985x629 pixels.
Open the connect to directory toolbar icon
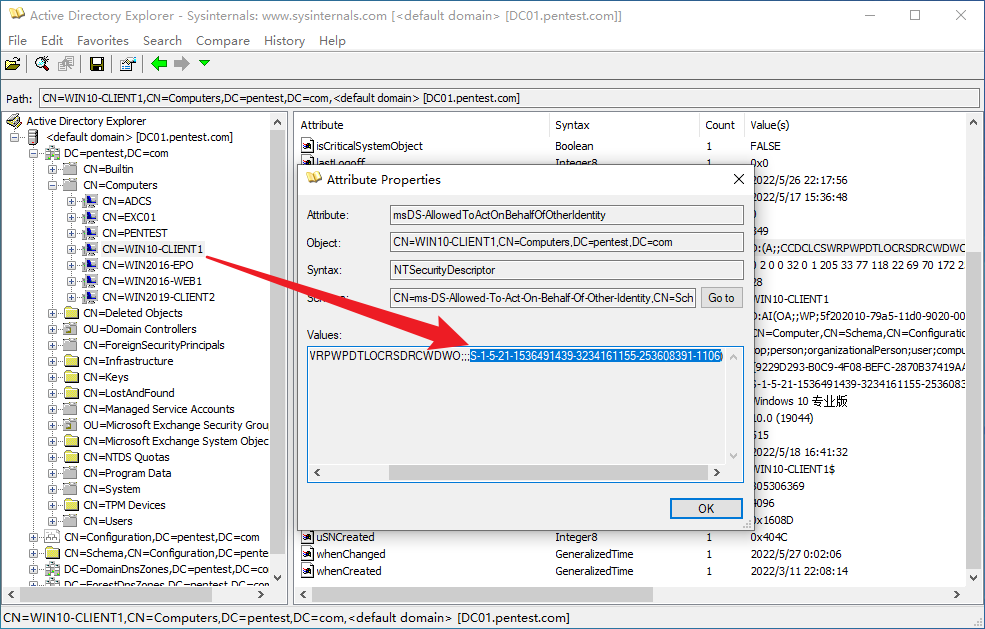click(x=13, y=63)
